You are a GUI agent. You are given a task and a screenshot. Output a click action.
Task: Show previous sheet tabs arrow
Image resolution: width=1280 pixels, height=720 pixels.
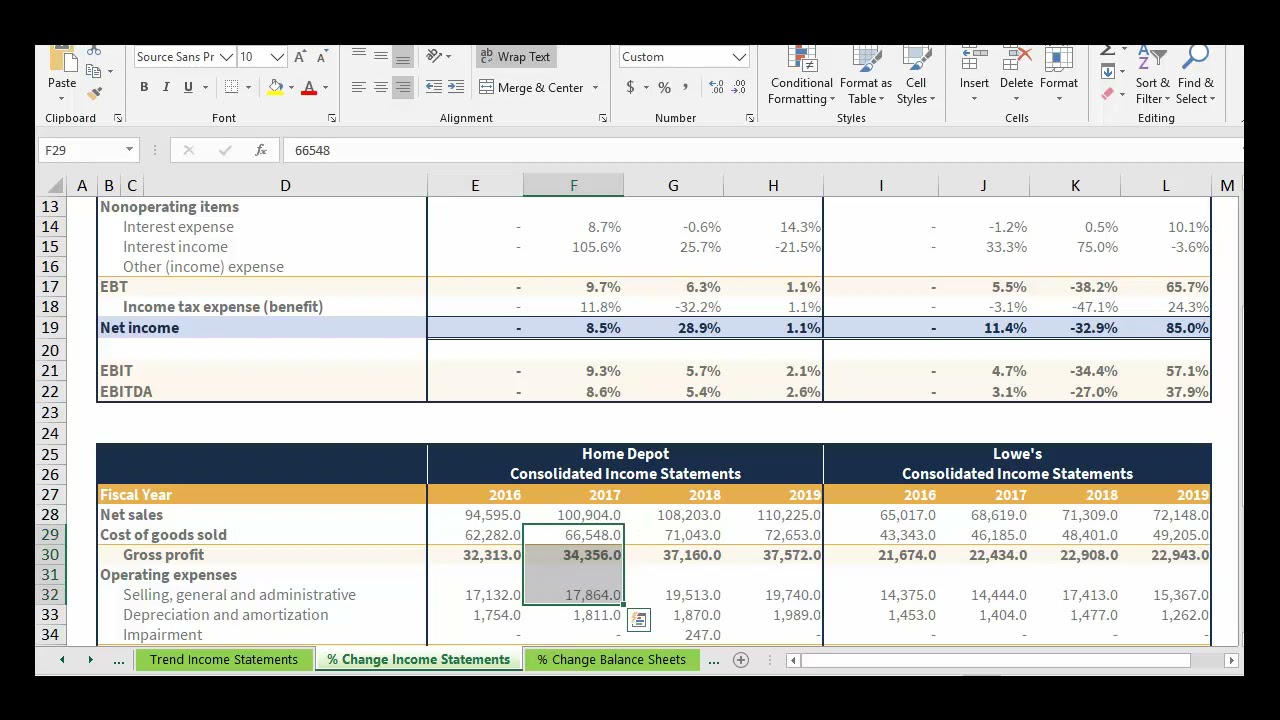click(x=62, y=660)
